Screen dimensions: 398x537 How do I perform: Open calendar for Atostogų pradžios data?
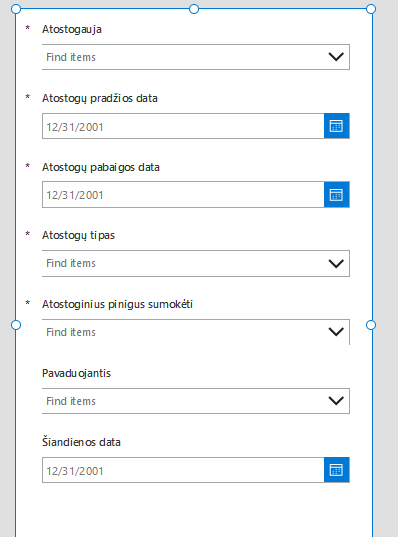click(x=337, y=126)
